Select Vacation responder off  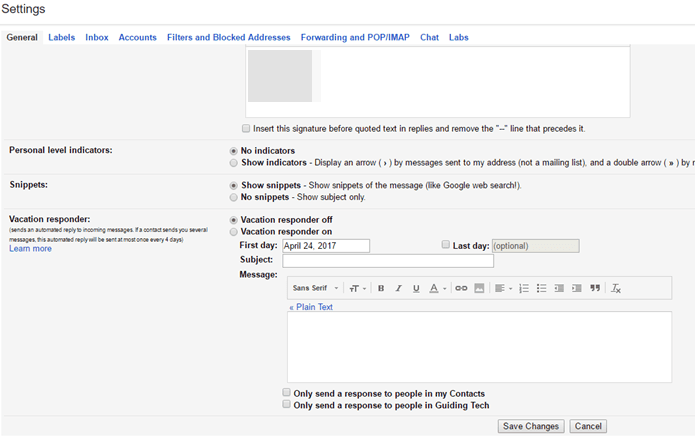pos(234,220)
